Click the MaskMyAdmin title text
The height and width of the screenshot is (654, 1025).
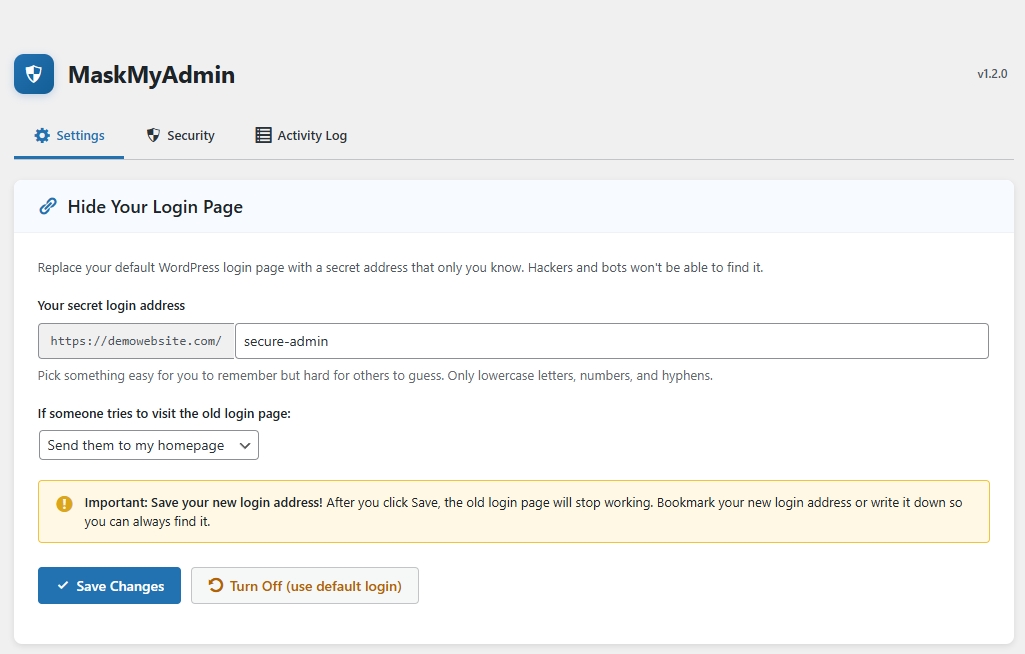[151, 74]
